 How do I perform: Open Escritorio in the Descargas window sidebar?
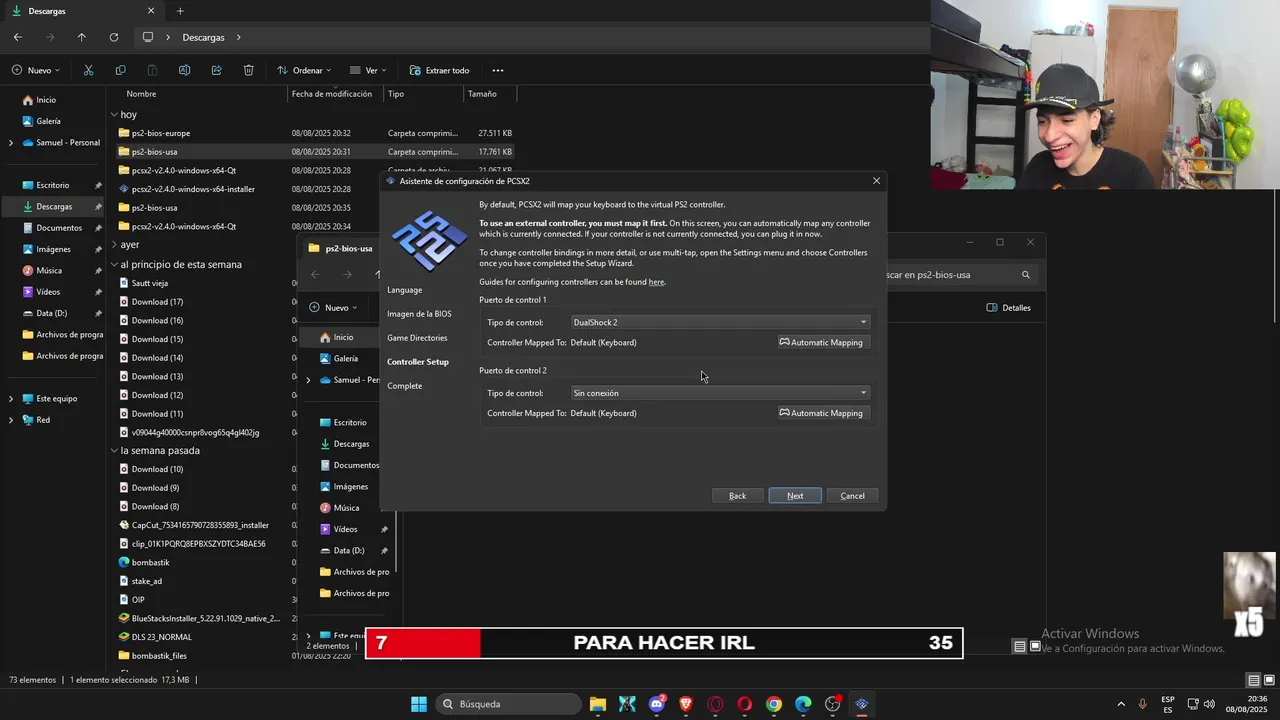pos(53,185)
